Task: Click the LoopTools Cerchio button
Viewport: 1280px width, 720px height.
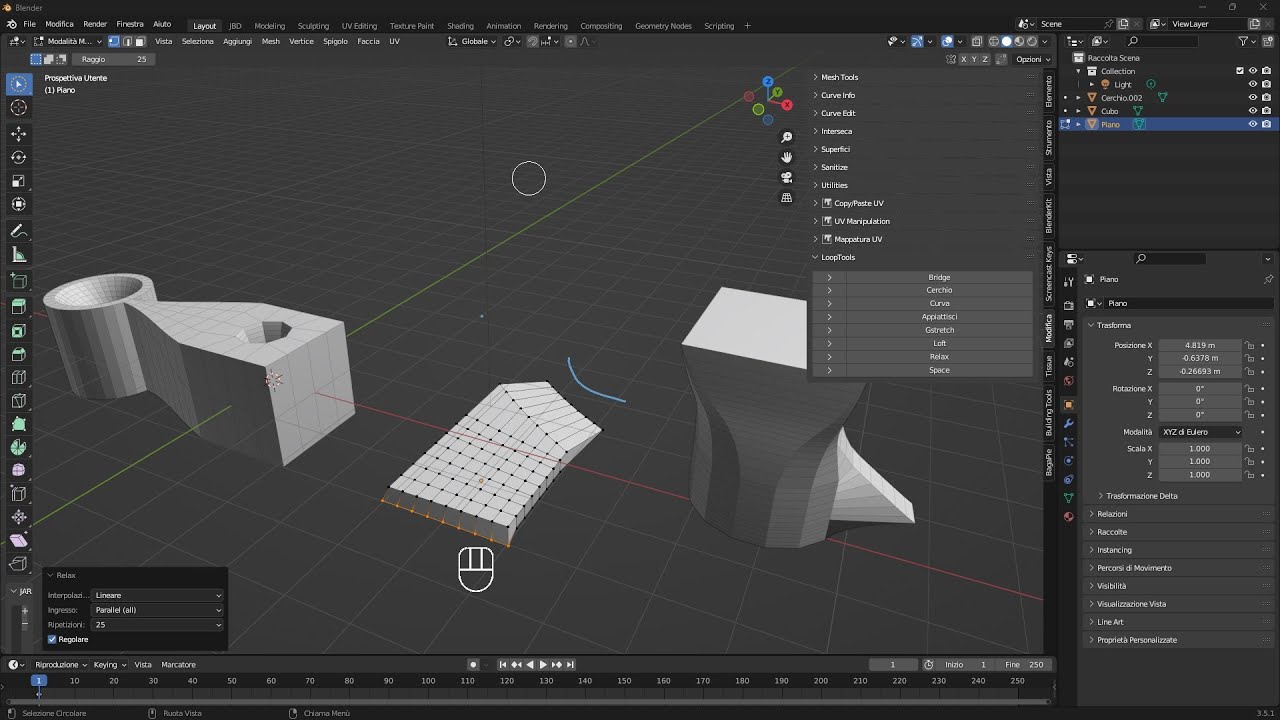Action: tap(939, 290)
